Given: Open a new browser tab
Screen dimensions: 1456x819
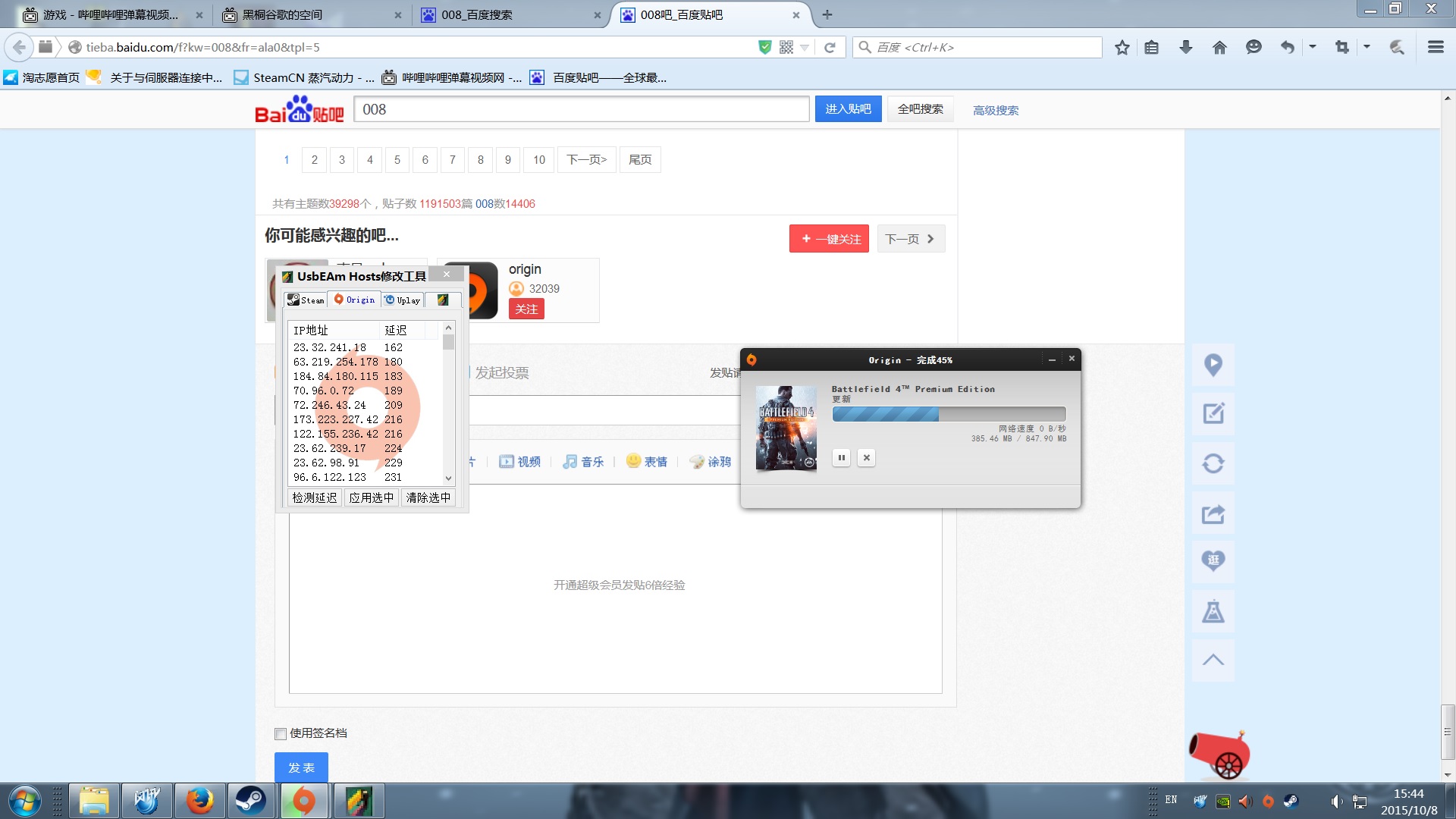Looking at the screenshot, I should 827,14.
